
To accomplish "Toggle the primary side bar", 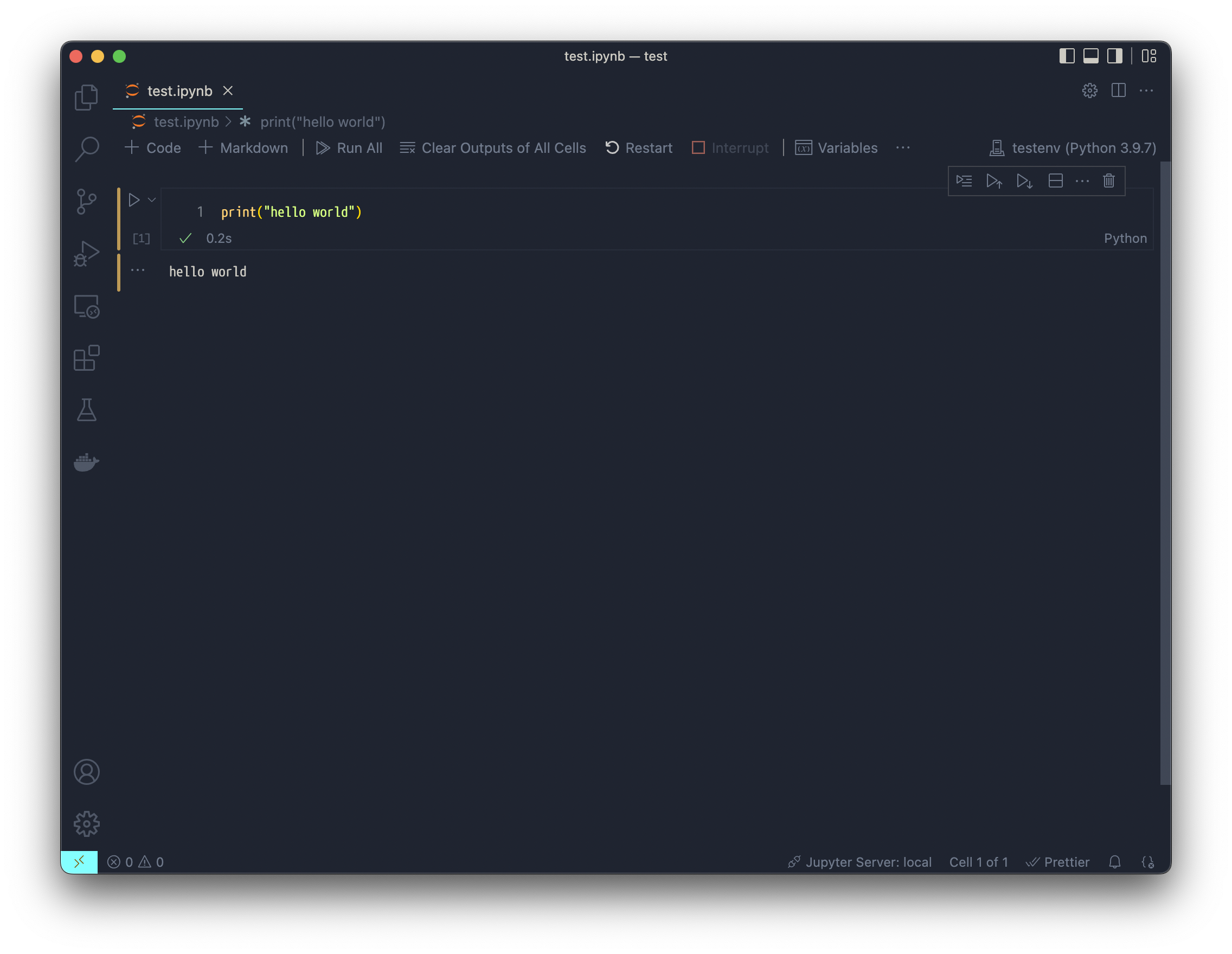I will tap(1066, 56).
